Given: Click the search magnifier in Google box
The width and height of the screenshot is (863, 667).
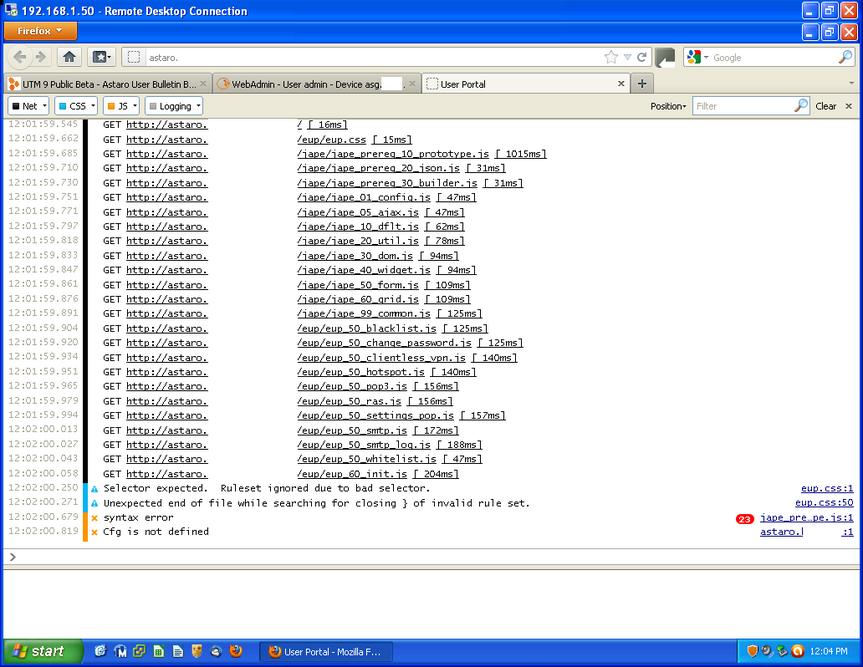Looking at the screenshot, I should 845,57.
